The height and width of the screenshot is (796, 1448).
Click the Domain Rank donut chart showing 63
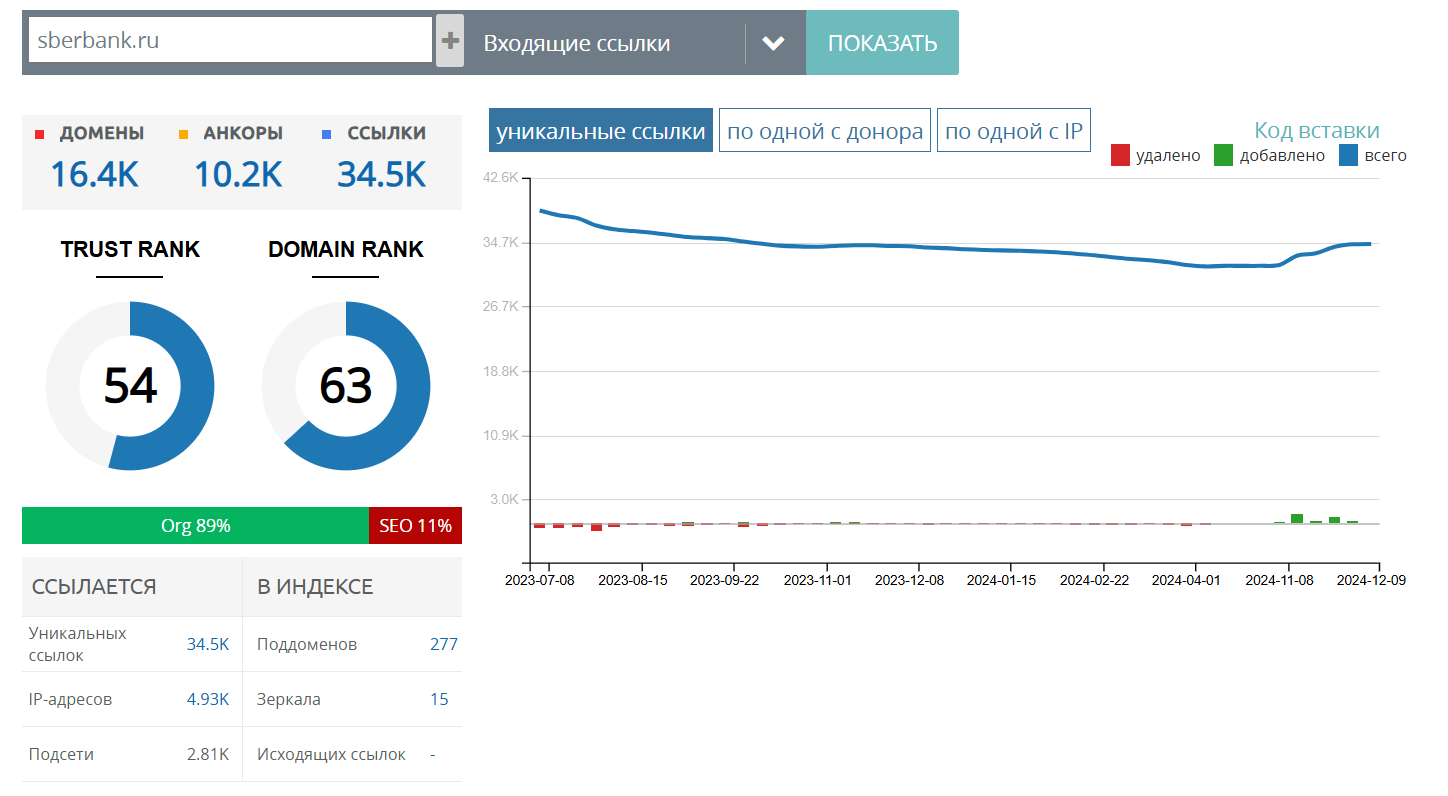pyautogui.click(x=346, y=386)
